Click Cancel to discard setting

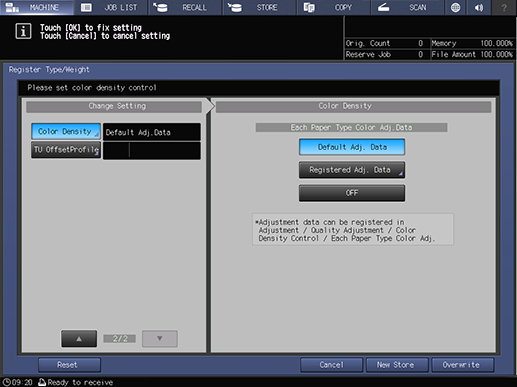click(x=331, y=365)
